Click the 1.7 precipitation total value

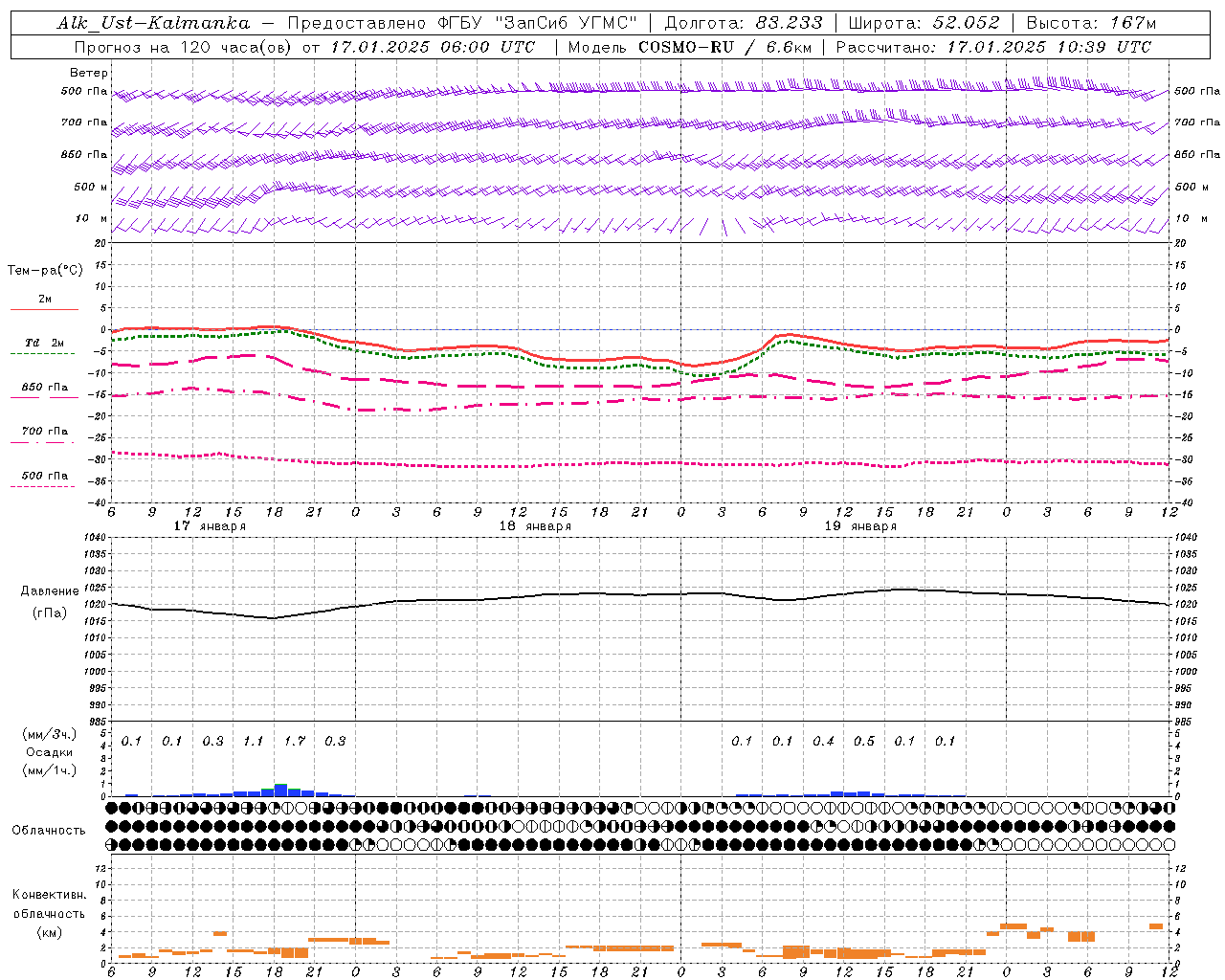[294, 741]
